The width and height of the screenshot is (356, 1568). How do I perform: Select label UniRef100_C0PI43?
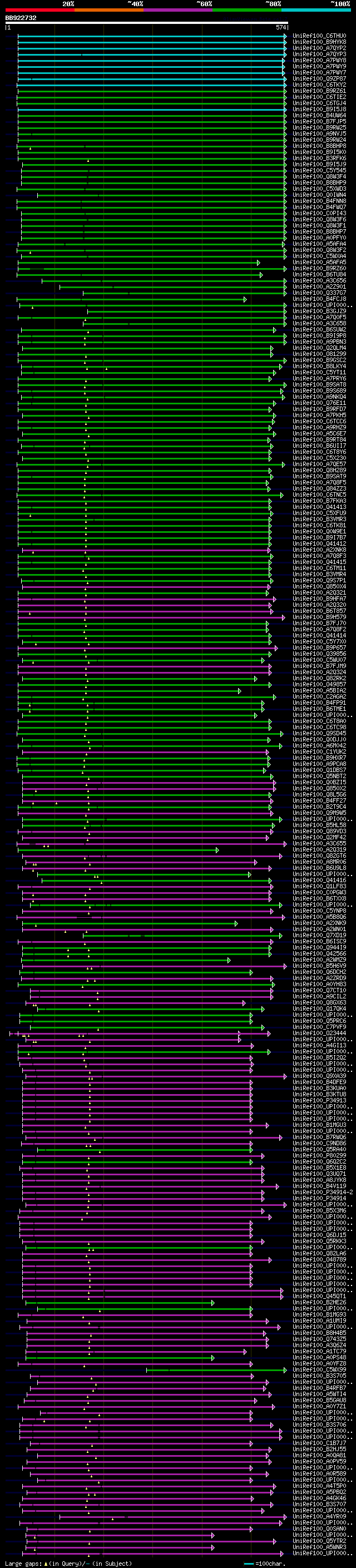(319, 214)
